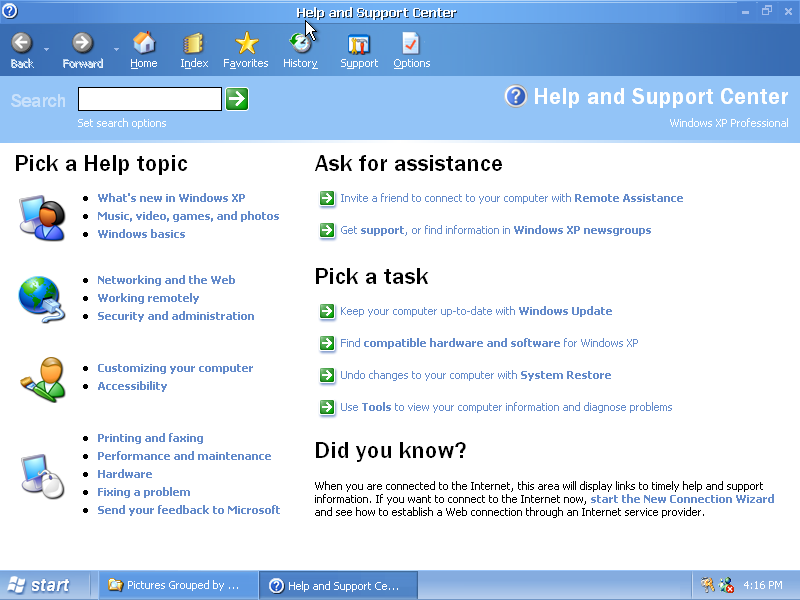Open the Back history dropdown arrow
The image size is (800, 600).
(x=46, y=49)
